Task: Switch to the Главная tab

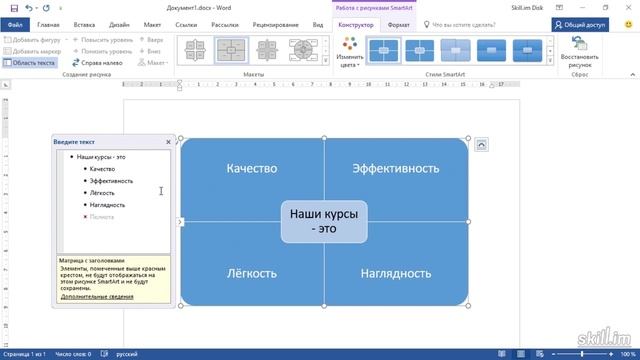Action: pyautogui.click(x=48, y=25)
